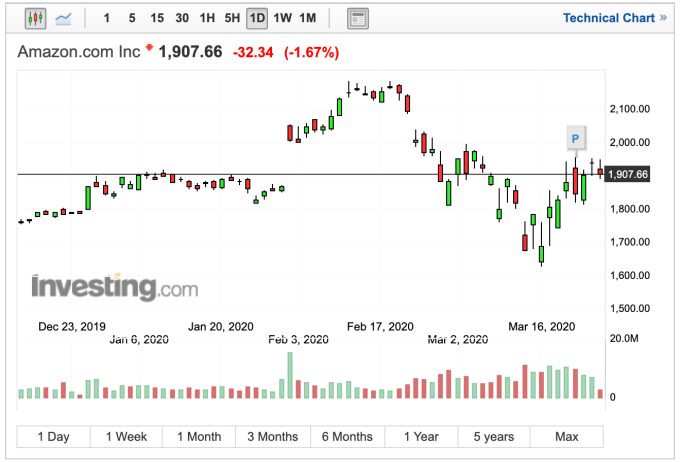This screenshot has width=680, height=462.
Task: Click the red down arrow by the title
Action: (149, 47)
